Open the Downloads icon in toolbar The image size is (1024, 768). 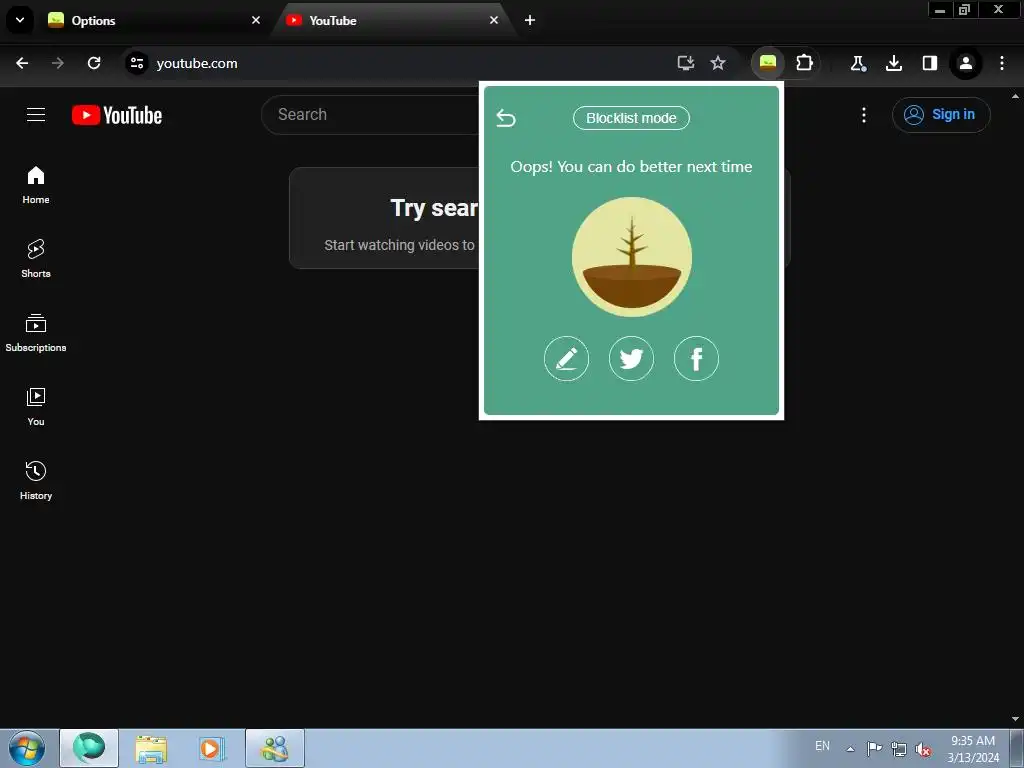point(893,63)
